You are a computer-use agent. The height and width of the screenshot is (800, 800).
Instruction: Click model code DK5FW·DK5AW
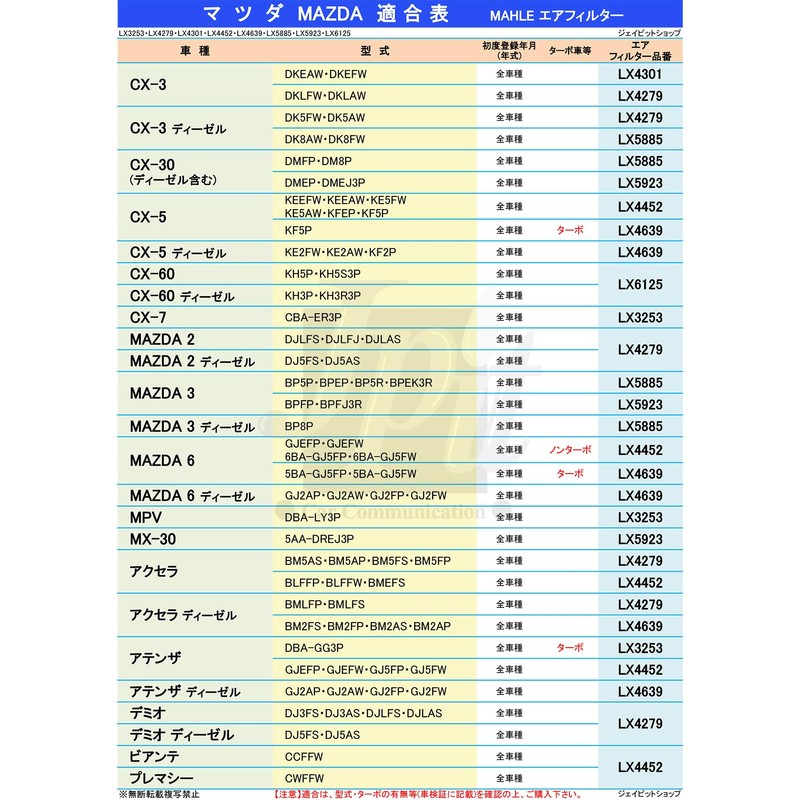pyautogui.click(x=324, y=117)
